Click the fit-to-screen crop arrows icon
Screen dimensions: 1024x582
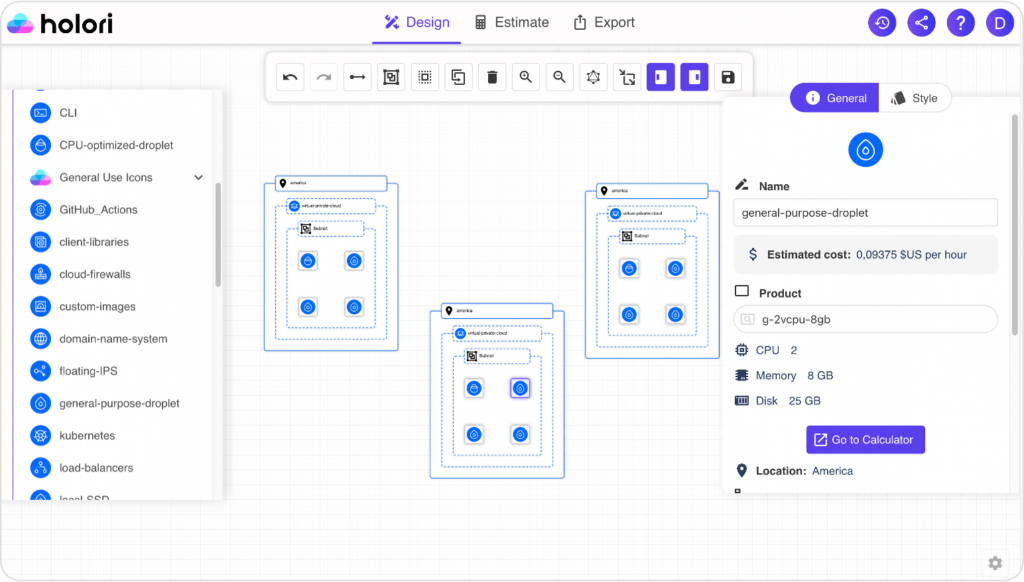[627, 77]
